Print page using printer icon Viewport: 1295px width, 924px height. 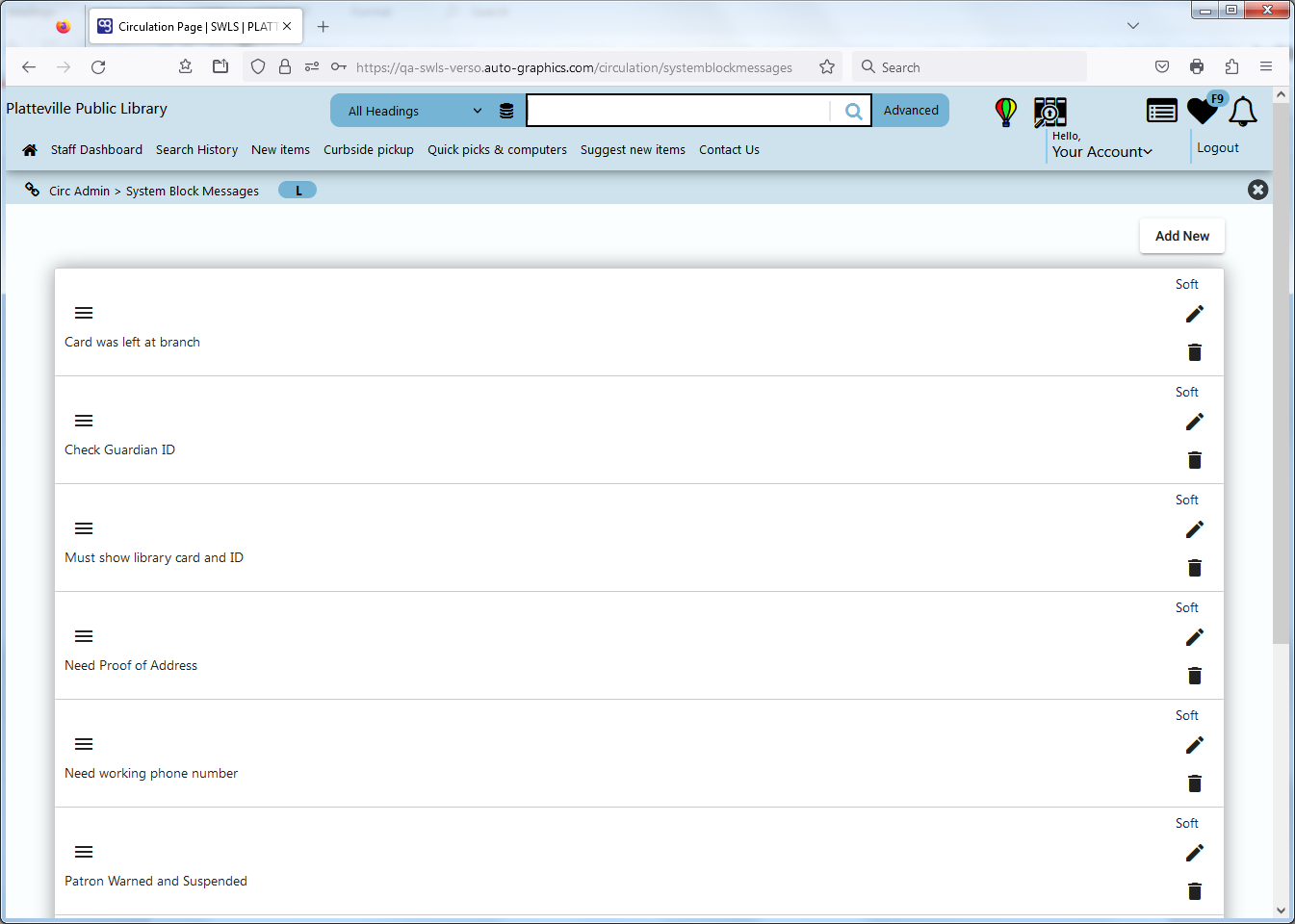click(x=1197, y=66)
